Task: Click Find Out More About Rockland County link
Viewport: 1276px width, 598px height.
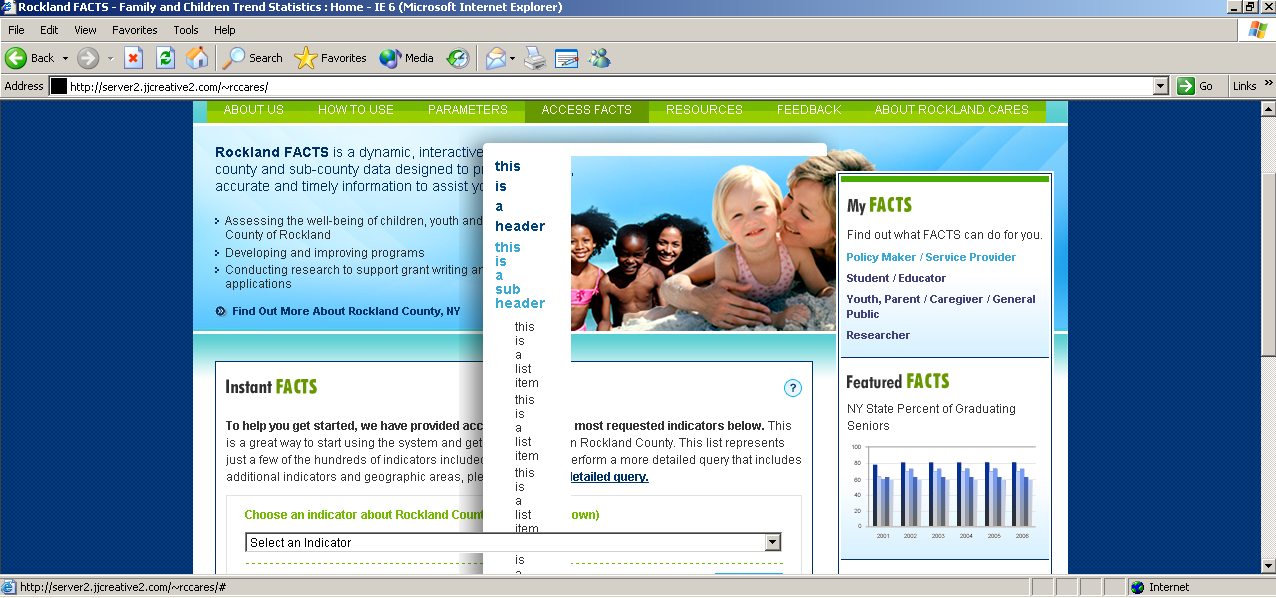Action: point(346,311)
